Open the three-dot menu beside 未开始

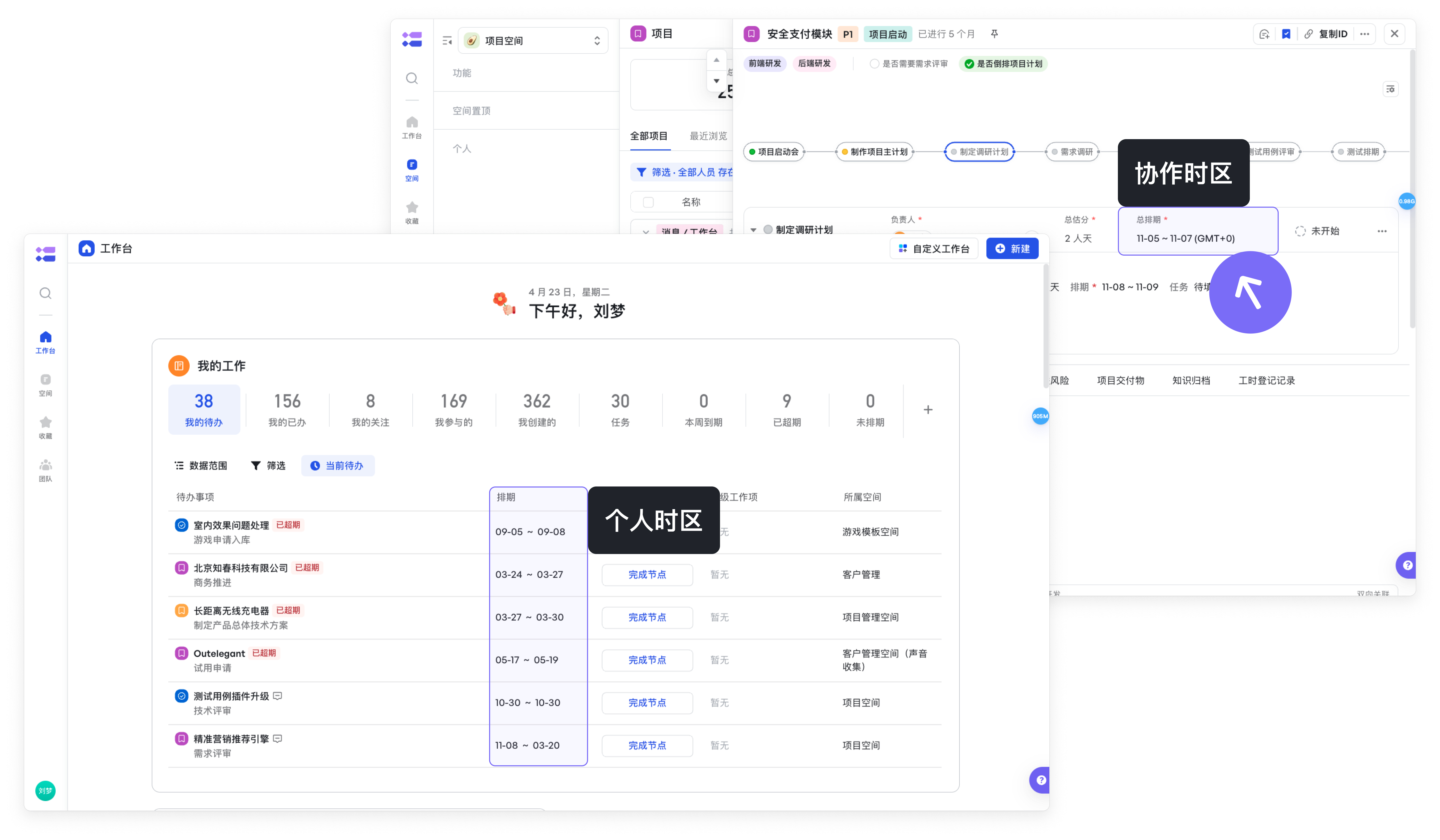pyautogui.click(x=1382, y=231)
